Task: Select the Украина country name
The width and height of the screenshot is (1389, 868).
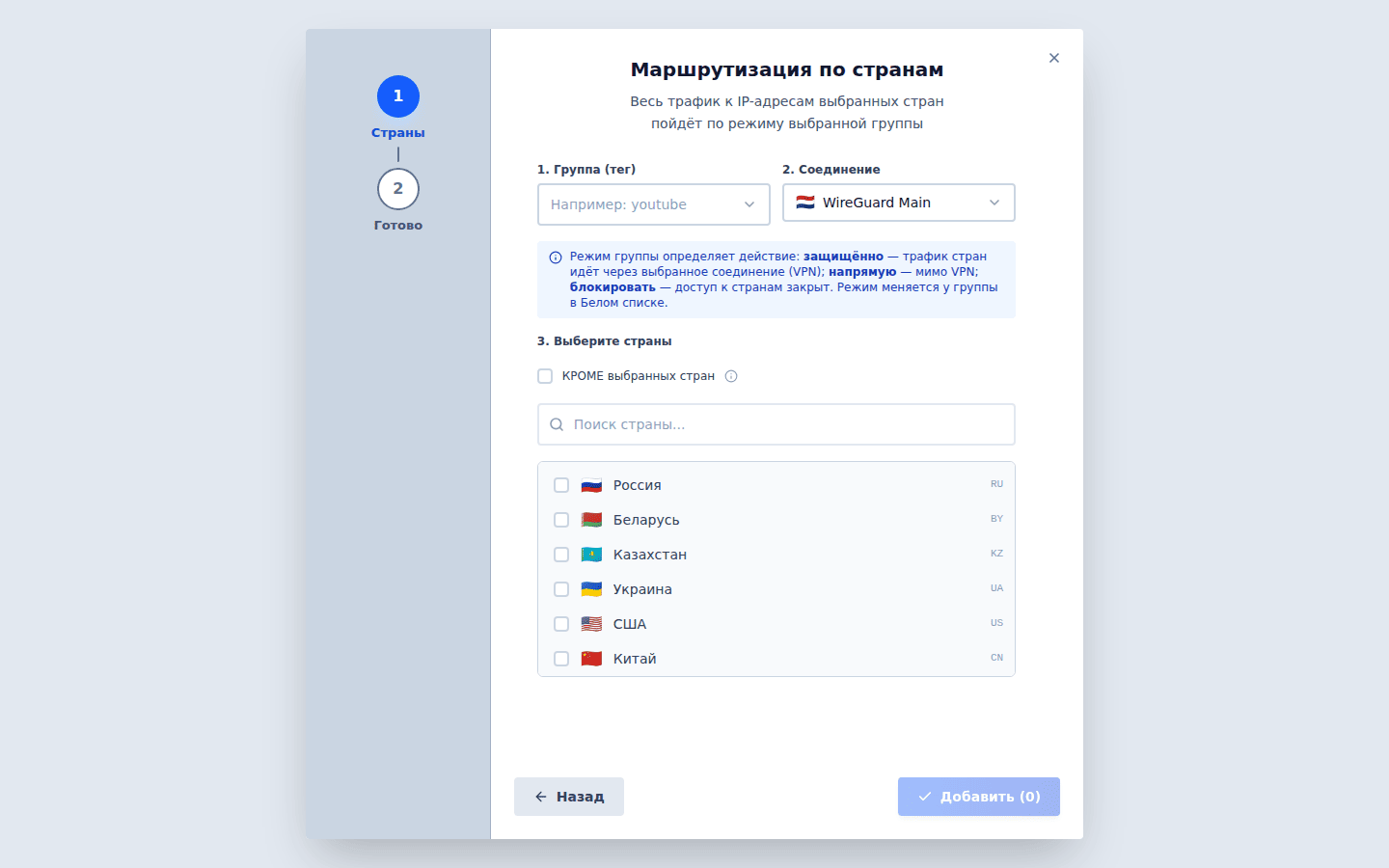Action: point(642,589)
